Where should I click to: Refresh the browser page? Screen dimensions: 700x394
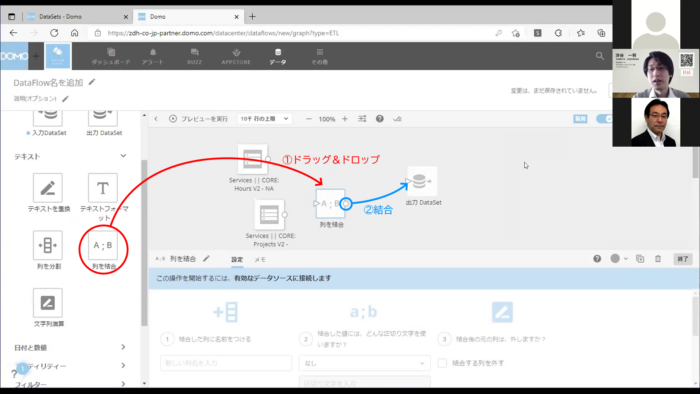[x=54, y=33]
